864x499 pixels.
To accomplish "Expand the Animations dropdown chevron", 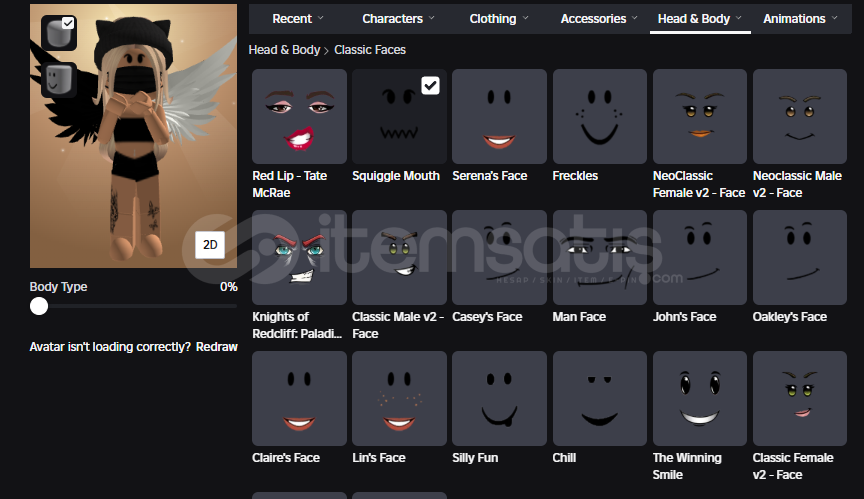I will (x=834, y=18).
